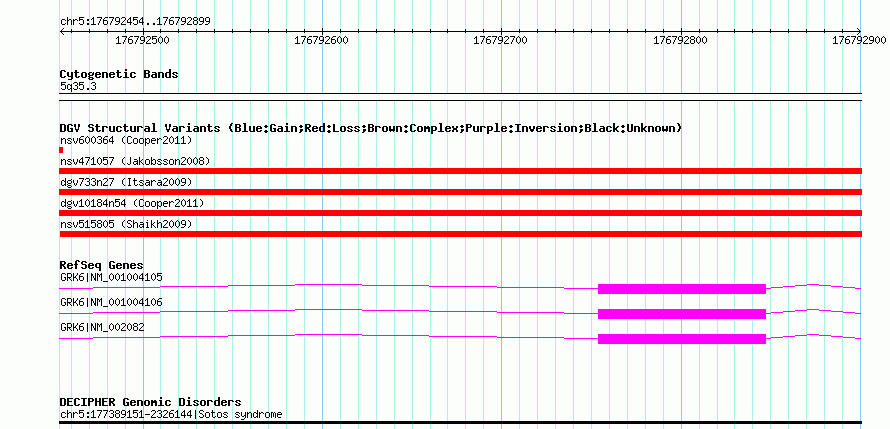Screen dimensions: 890x429
Task: Select the Sotos syndrome region label
Action: [x=171, y=414]
